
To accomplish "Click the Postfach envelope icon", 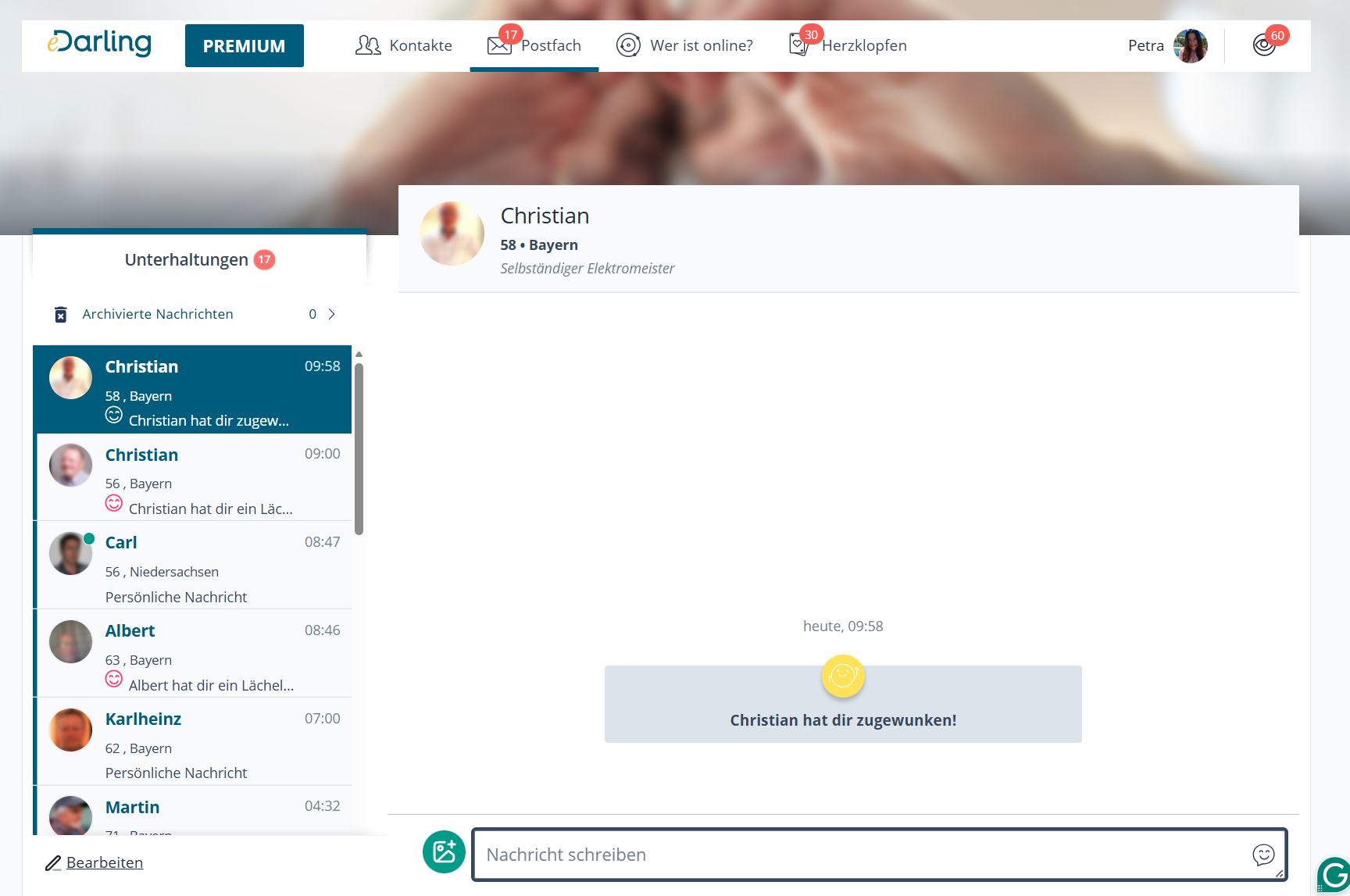I will point(499,46).
